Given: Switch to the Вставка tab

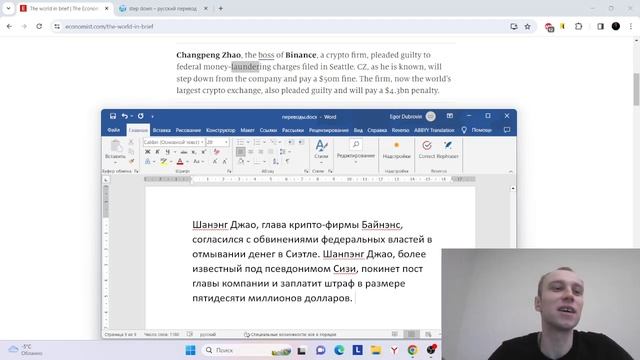Looking at the screenshot, I should (162, 130).
